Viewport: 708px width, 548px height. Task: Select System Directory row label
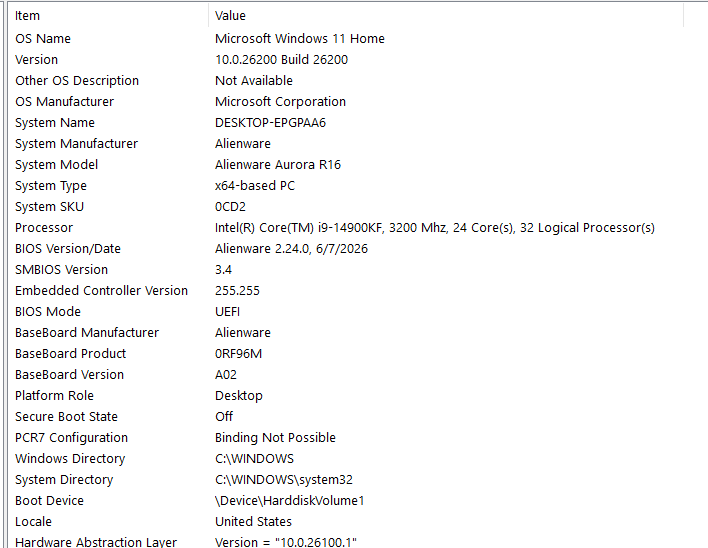point(64,479)
